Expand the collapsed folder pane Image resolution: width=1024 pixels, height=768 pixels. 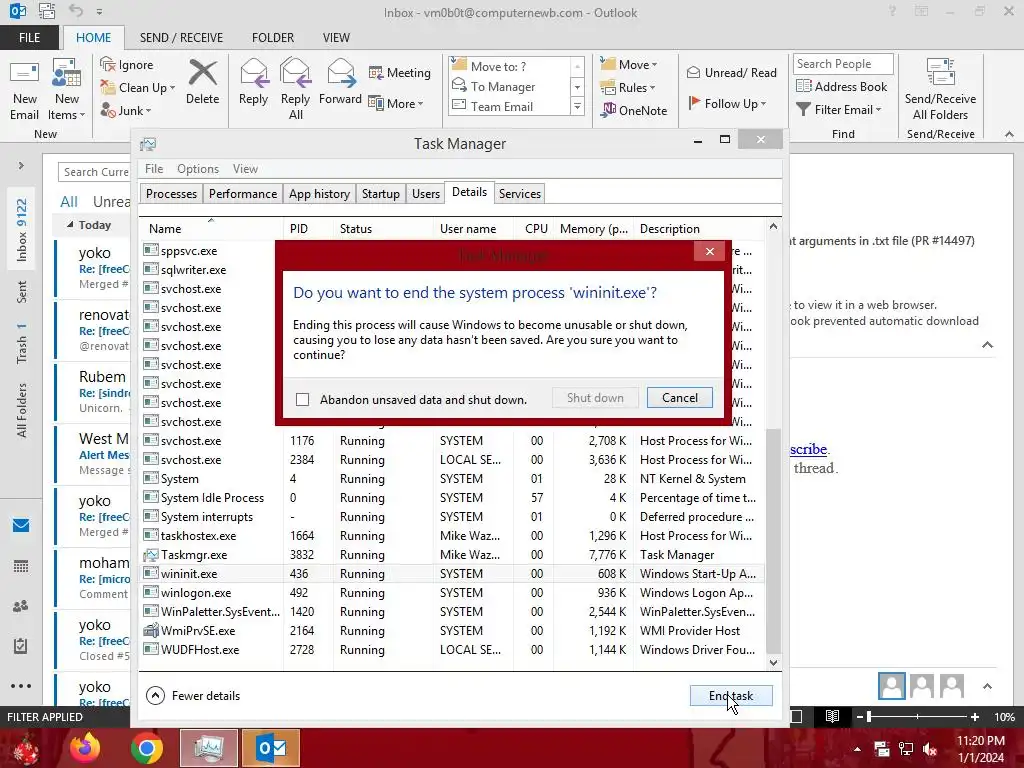(21, 166)
